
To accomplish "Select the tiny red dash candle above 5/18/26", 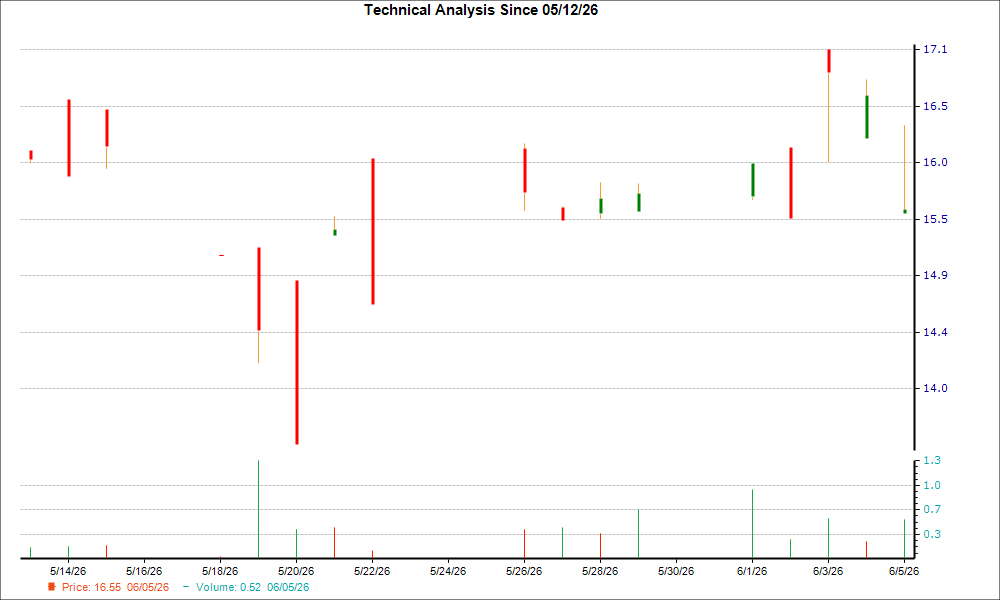I will coord(221,255).
